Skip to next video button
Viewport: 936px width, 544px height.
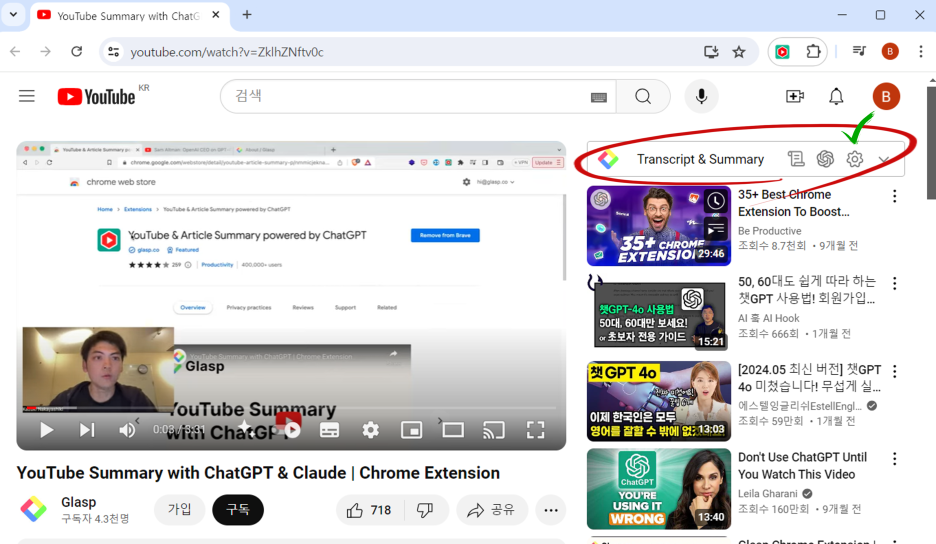point(87,430)
